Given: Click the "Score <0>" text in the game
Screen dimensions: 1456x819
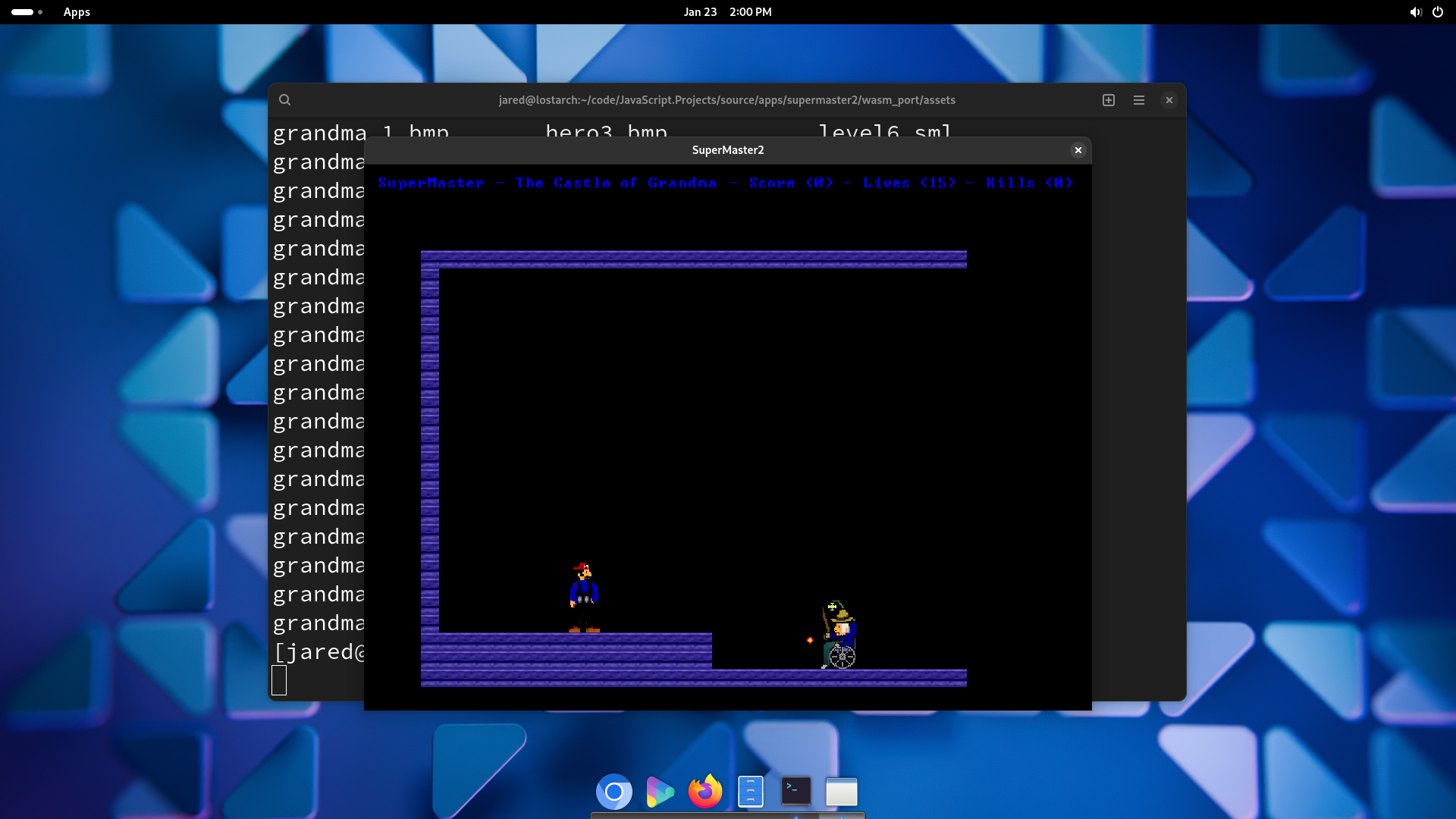Looking at the screenshot, I should tap(791, 183).
